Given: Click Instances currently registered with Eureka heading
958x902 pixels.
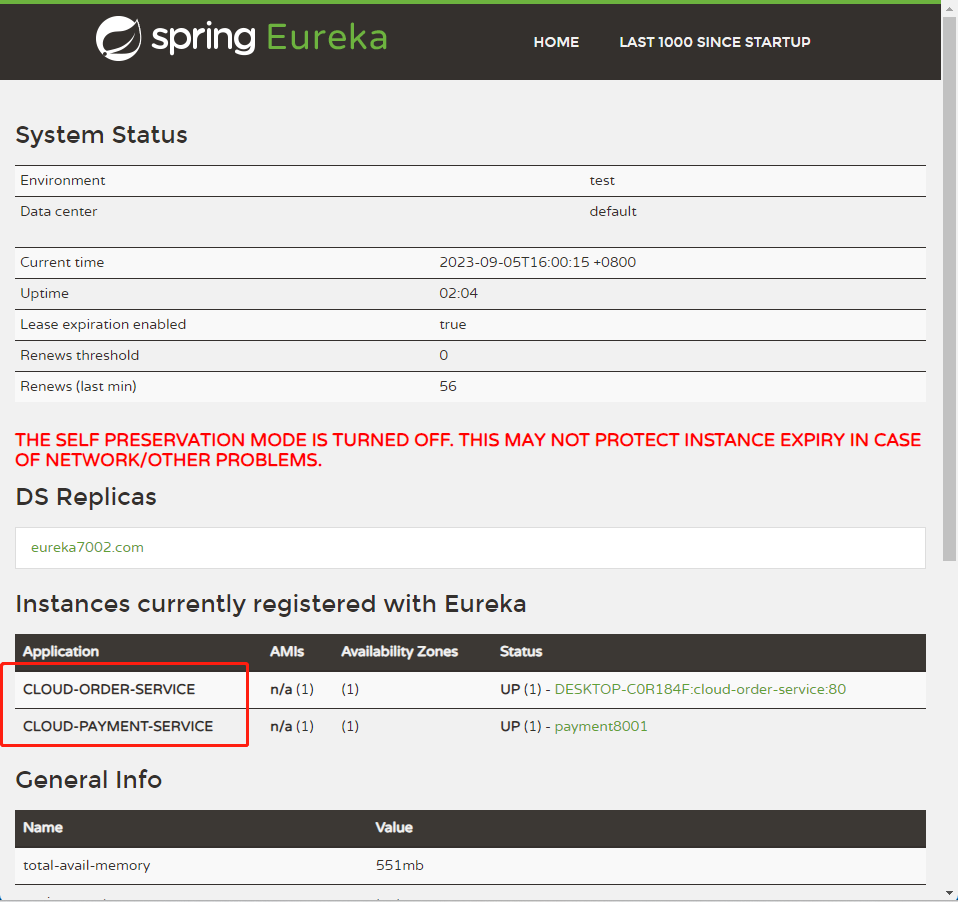Looking at the screenshot, I should 271,604.
